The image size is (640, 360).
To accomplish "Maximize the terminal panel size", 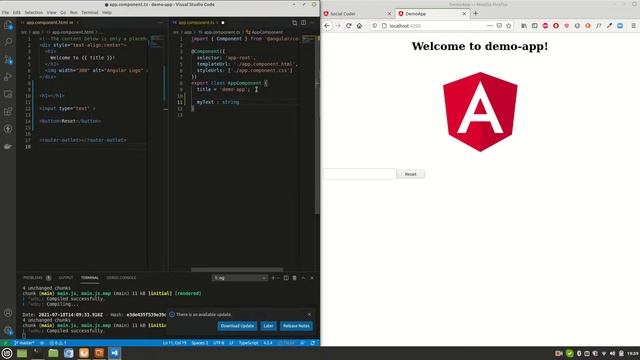I will click(x=303, y=278).
